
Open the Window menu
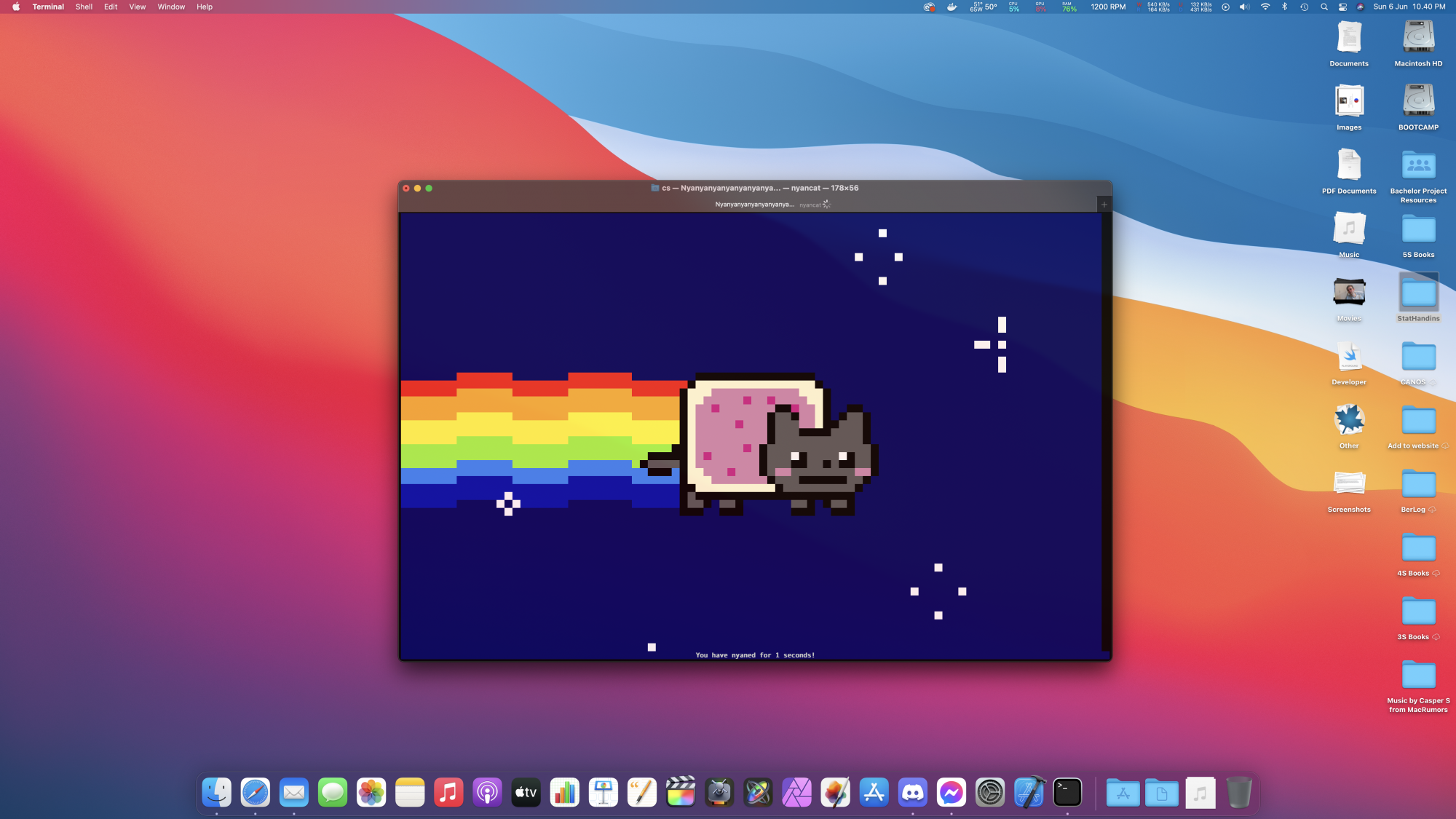coord(171,7)
